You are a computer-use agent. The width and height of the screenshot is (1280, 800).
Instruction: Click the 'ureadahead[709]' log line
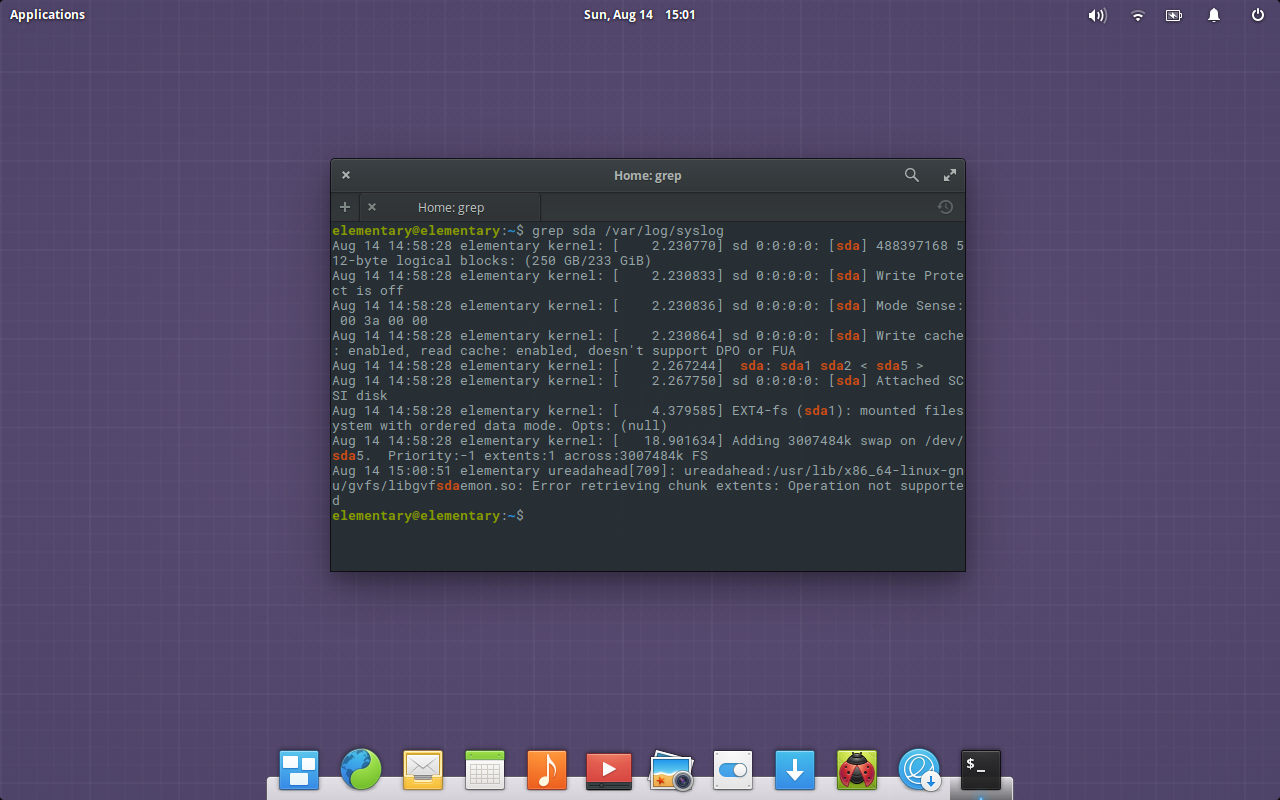click(x=648, y=485)
